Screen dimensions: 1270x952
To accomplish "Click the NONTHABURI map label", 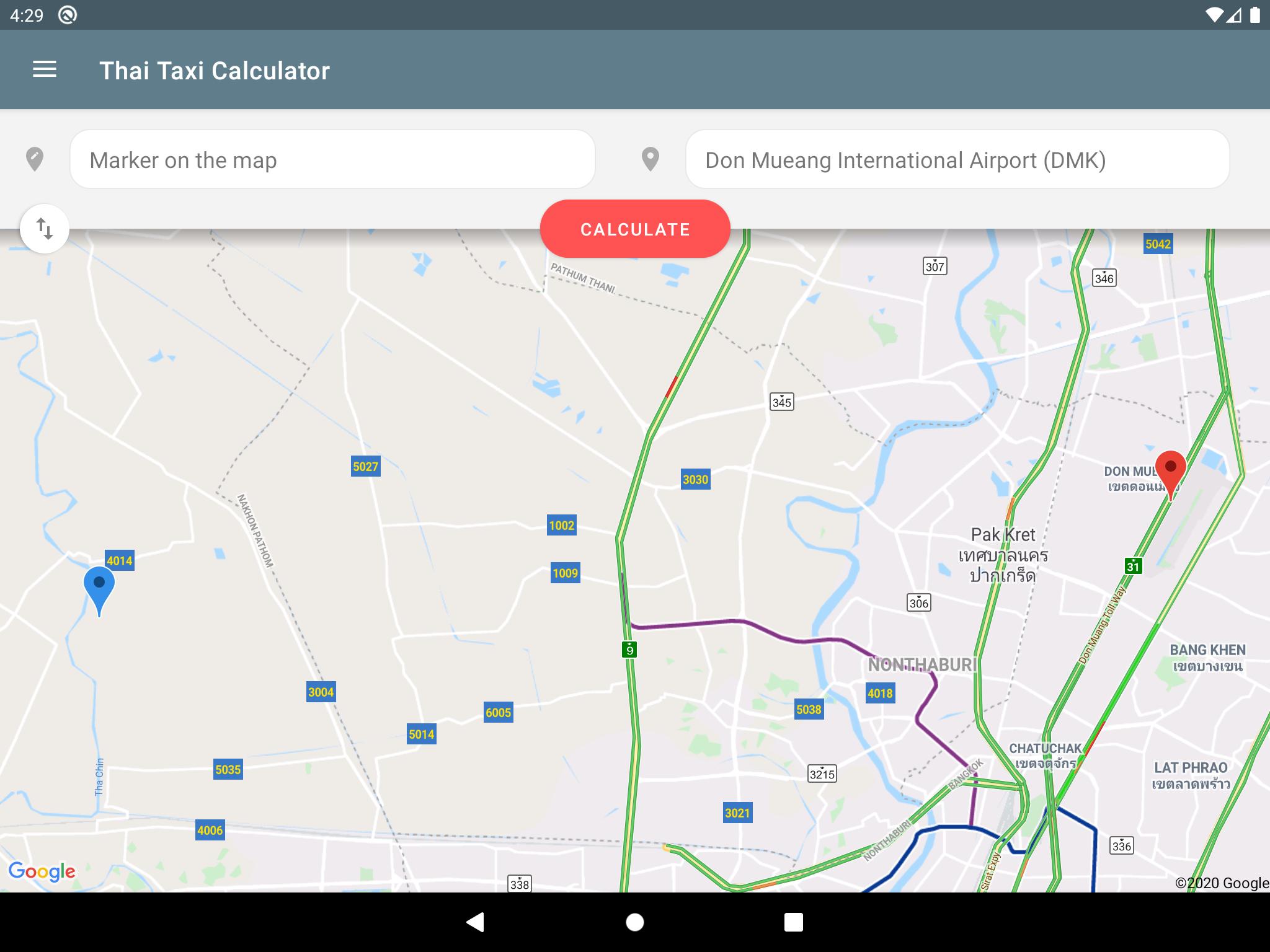I will click(922, 664).
